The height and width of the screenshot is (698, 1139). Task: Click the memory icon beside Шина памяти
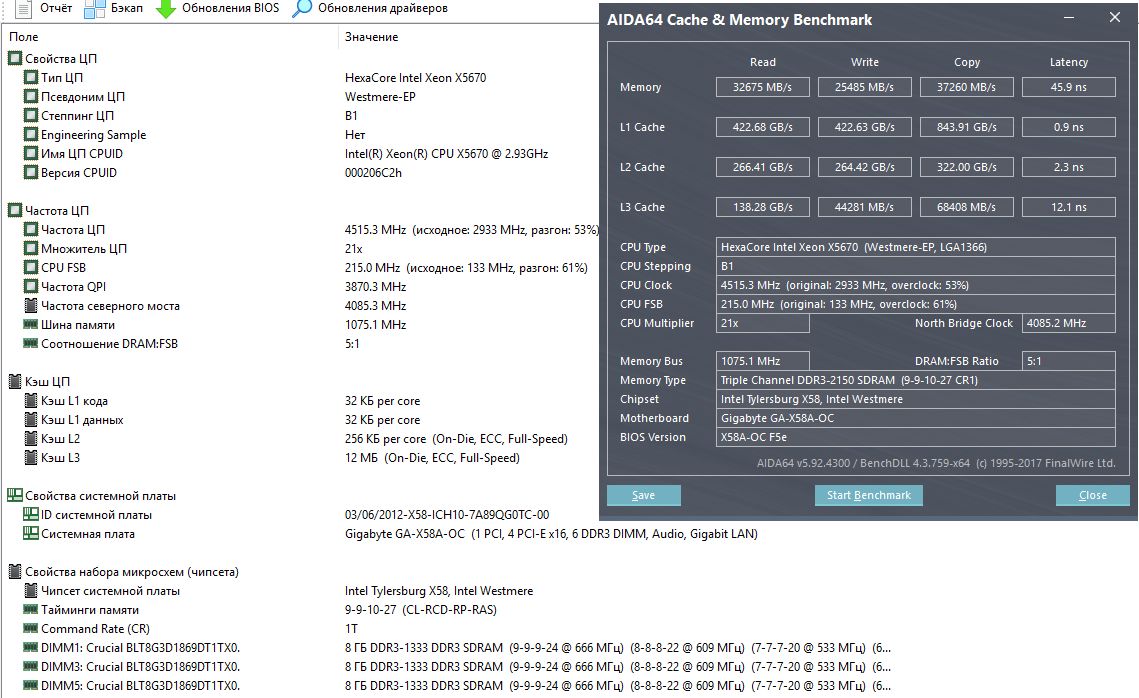pyautogui.click(x=31, y=324)
